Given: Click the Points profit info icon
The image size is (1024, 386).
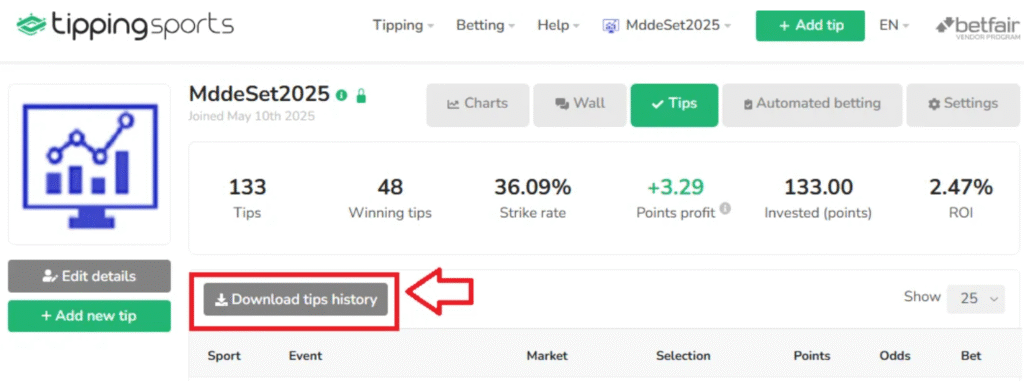Looking at the screenshot, I should [725, 209].
